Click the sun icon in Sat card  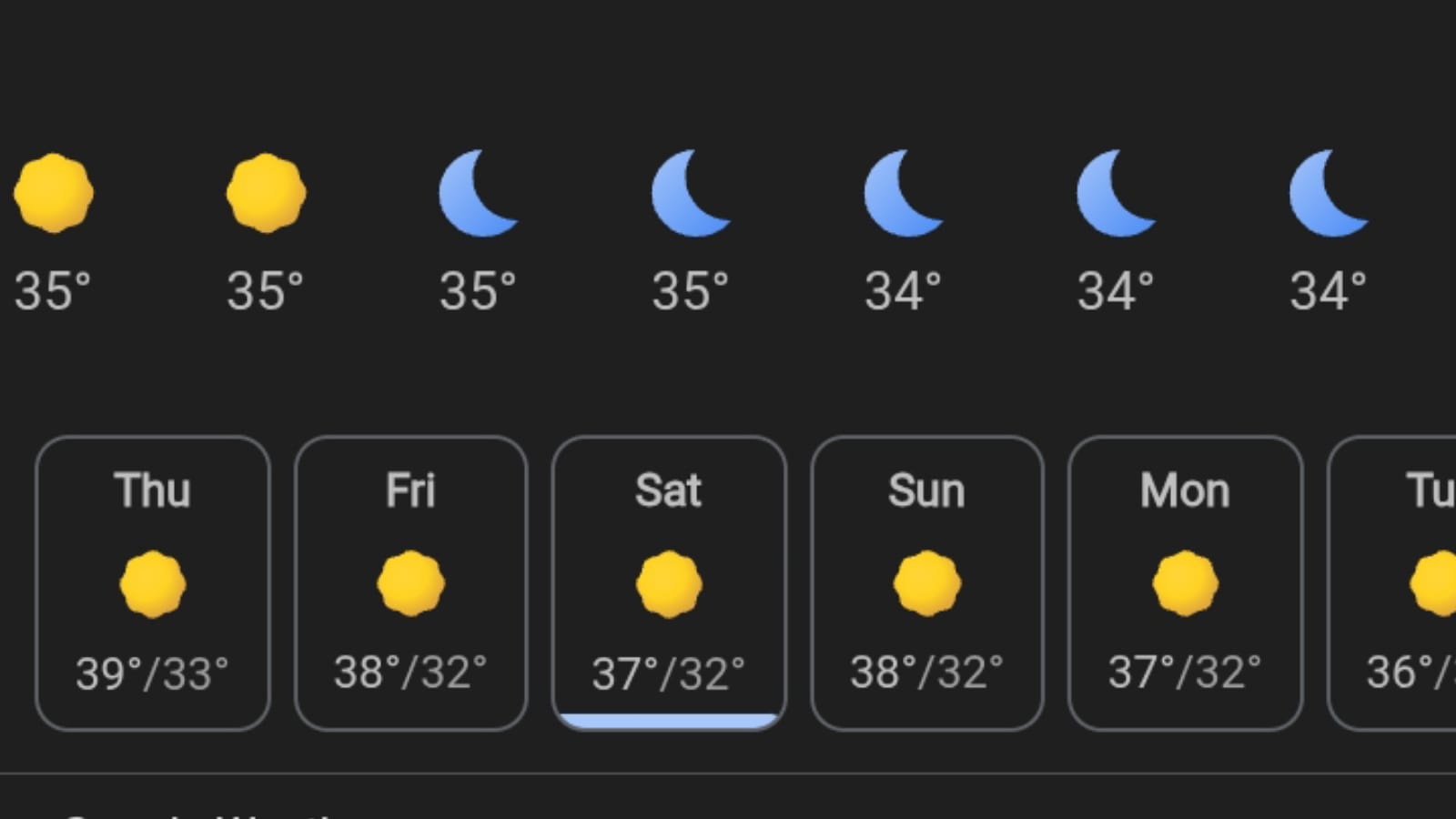tap(669, 584)
